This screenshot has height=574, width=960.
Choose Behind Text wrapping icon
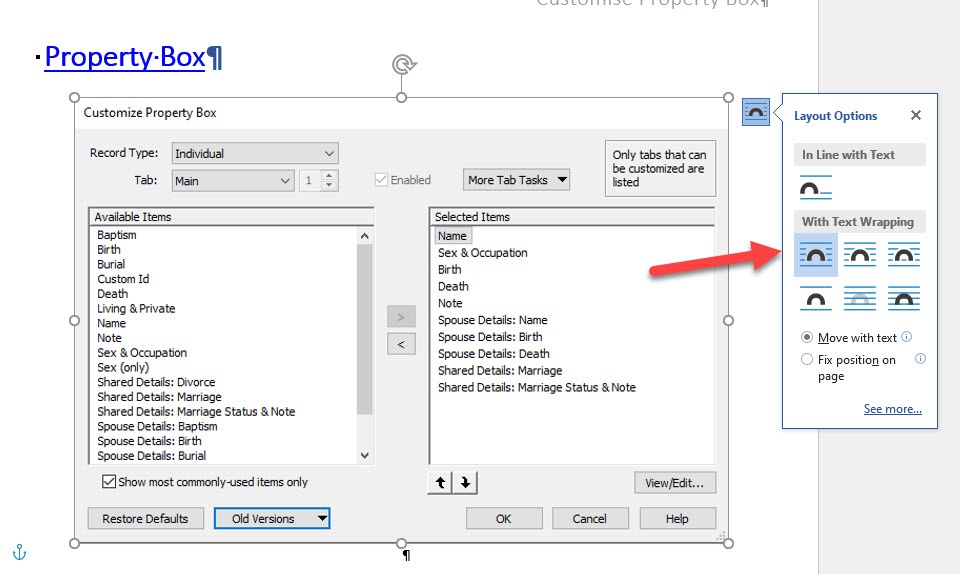coord(860,299)
